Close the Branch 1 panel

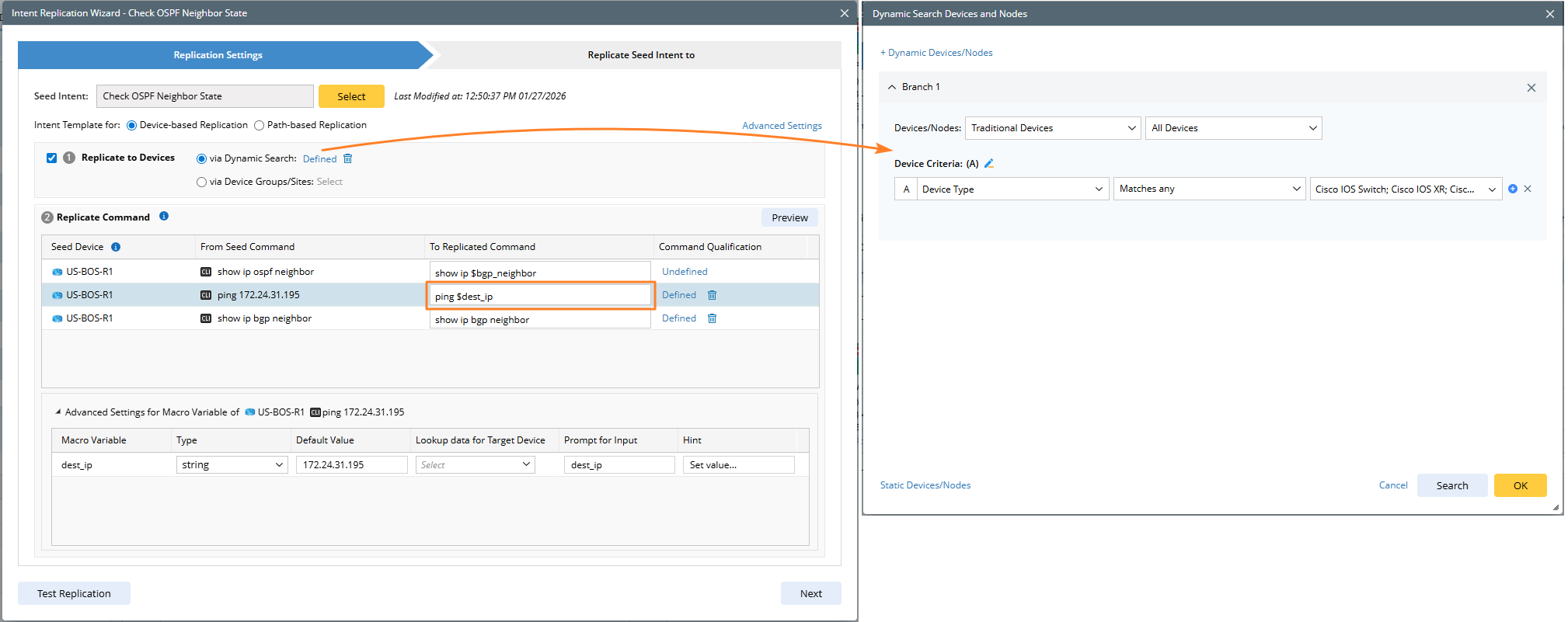(1531, 88)
